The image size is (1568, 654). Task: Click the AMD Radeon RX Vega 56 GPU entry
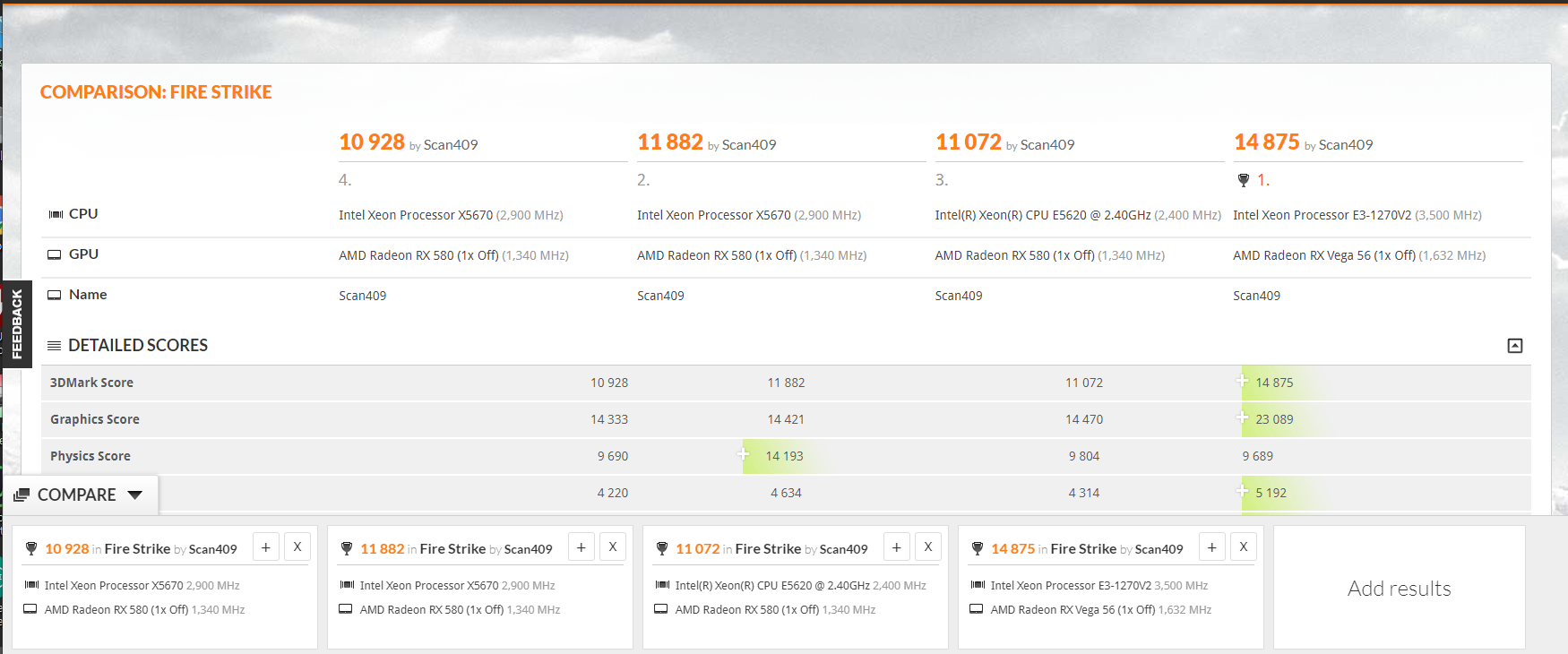point(1359,255)
